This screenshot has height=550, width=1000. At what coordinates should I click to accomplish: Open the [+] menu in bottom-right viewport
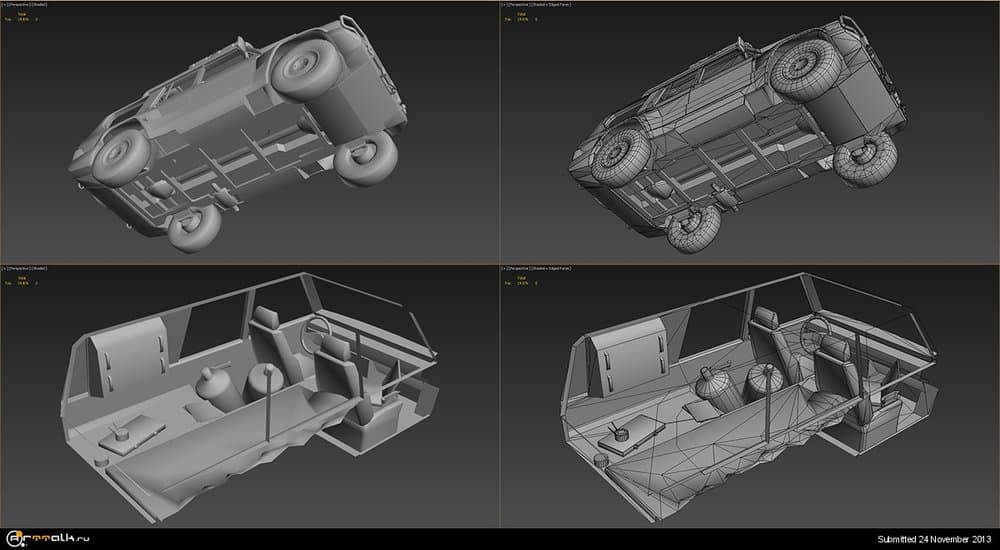[x=505, y=269]
